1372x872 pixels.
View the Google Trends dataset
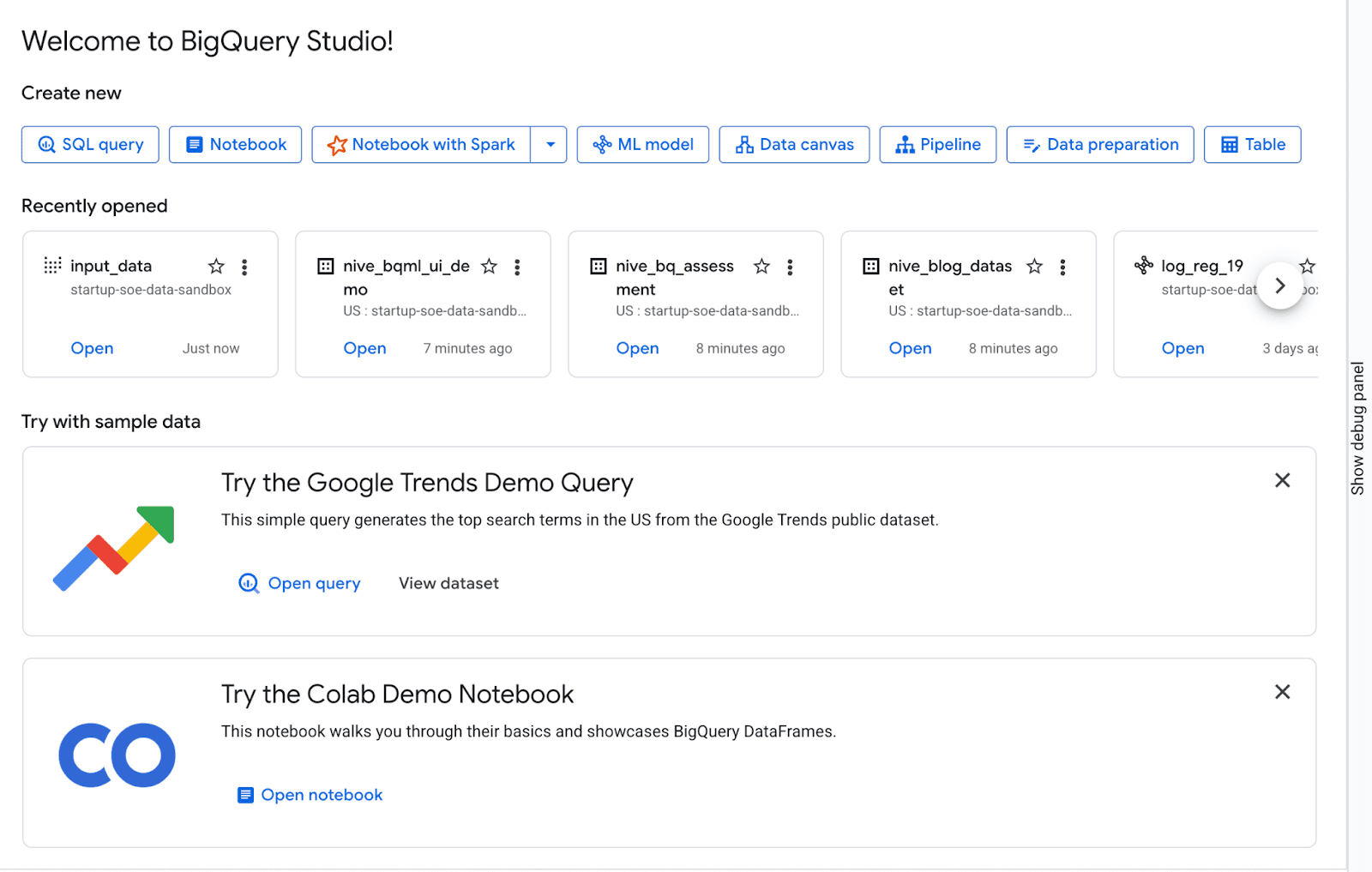click(448, 583)
